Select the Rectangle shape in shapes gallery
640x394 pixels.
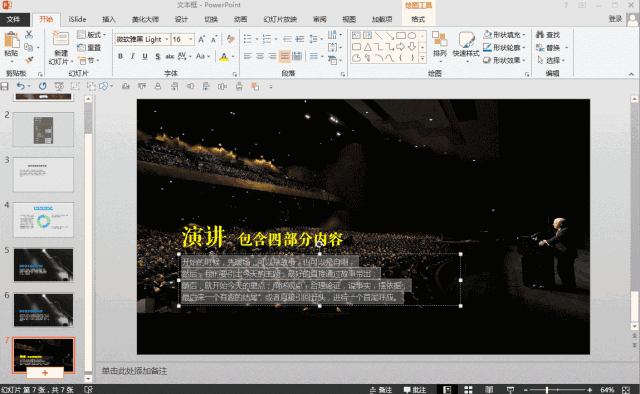401,36
